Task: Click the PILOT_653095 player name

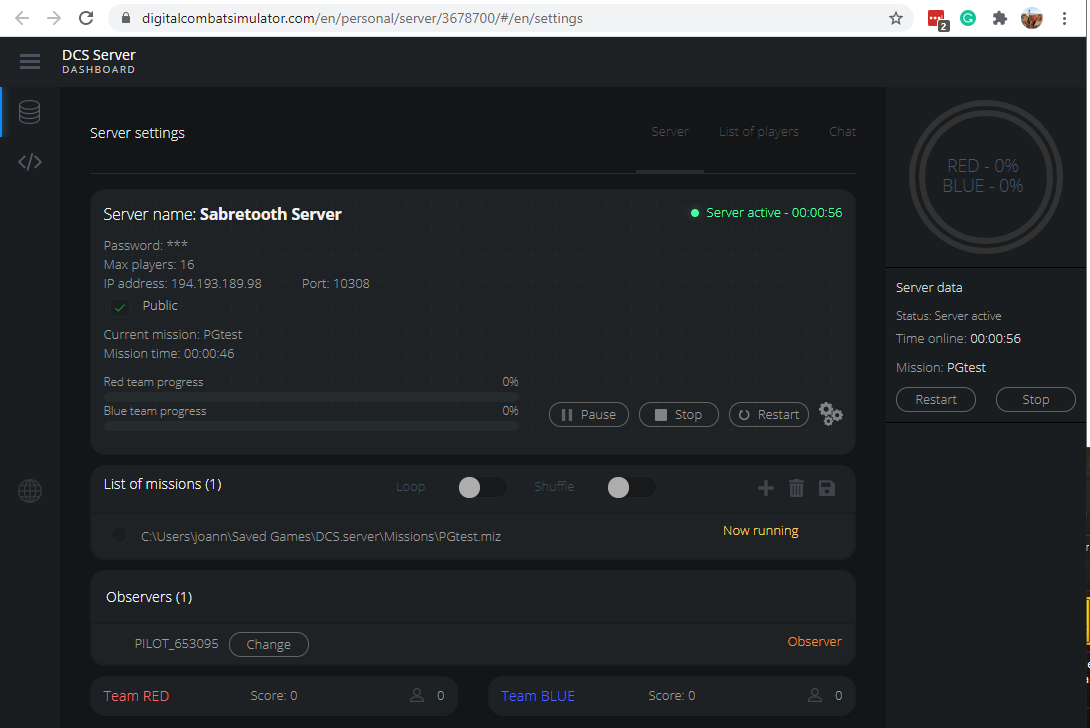Action: (x=177, y=643)
